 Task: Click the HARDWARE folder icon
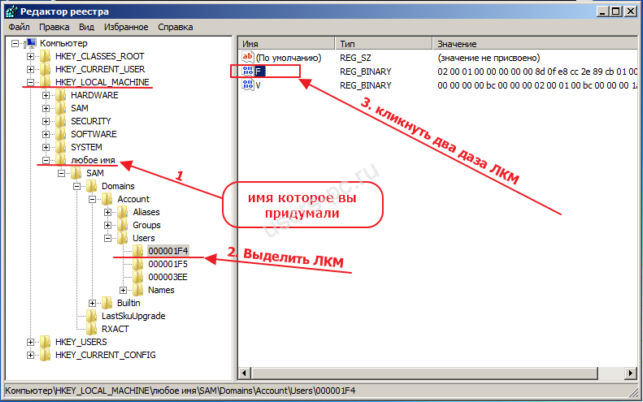(x=61, y=95)
